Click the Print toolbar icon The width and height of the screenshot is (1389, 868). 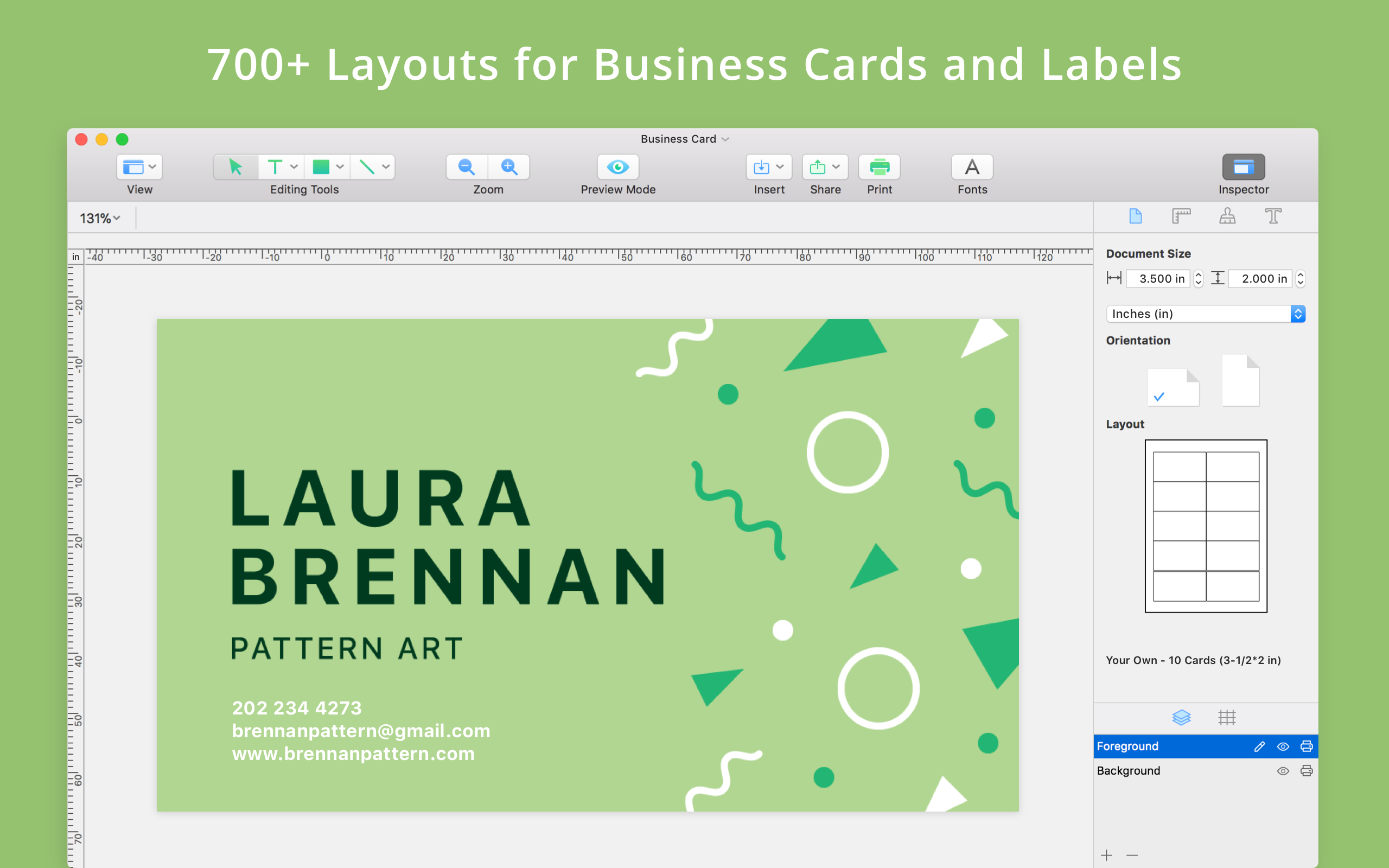coord(878,167)
